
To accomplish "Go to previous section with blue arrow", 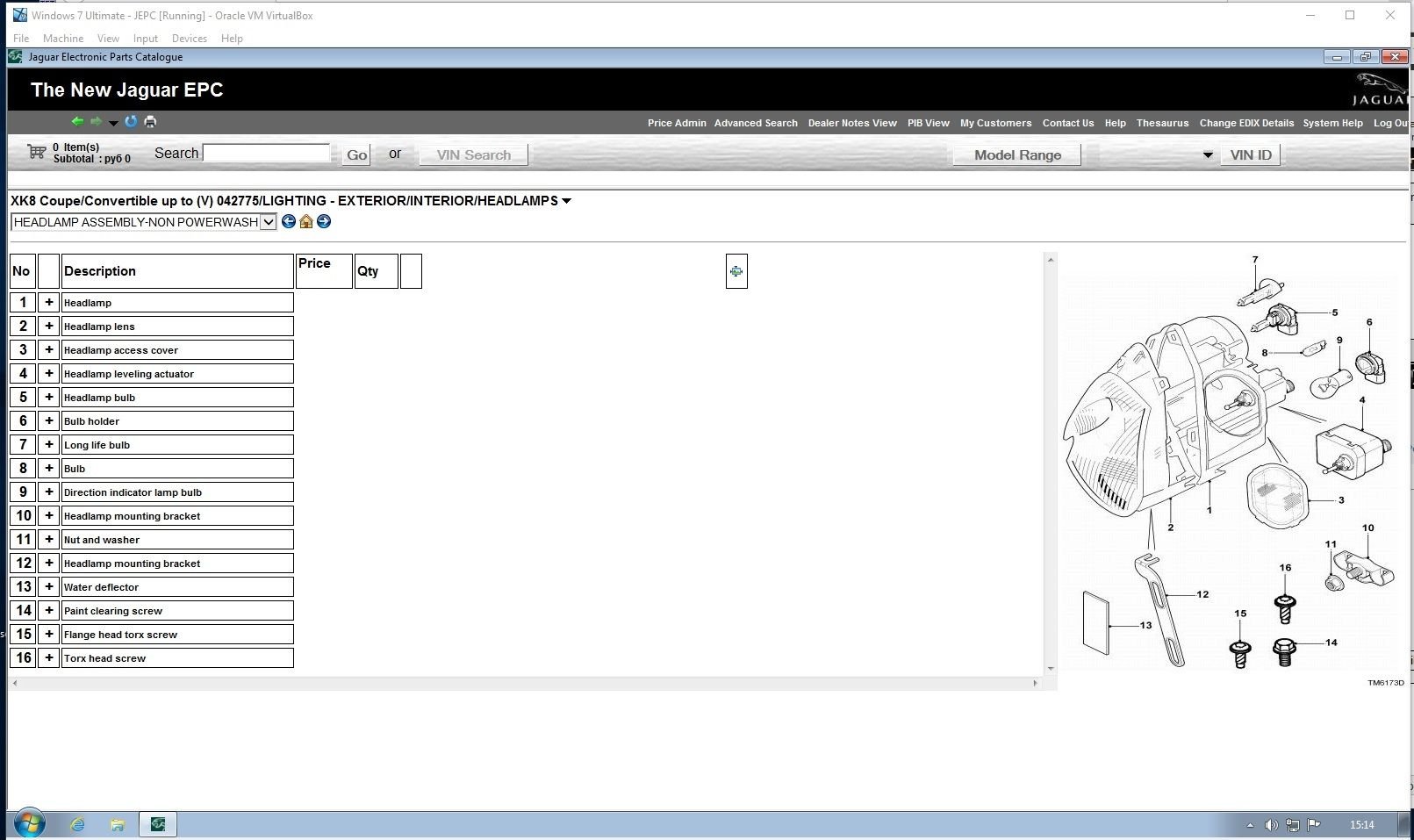I will tap(288, 221).
